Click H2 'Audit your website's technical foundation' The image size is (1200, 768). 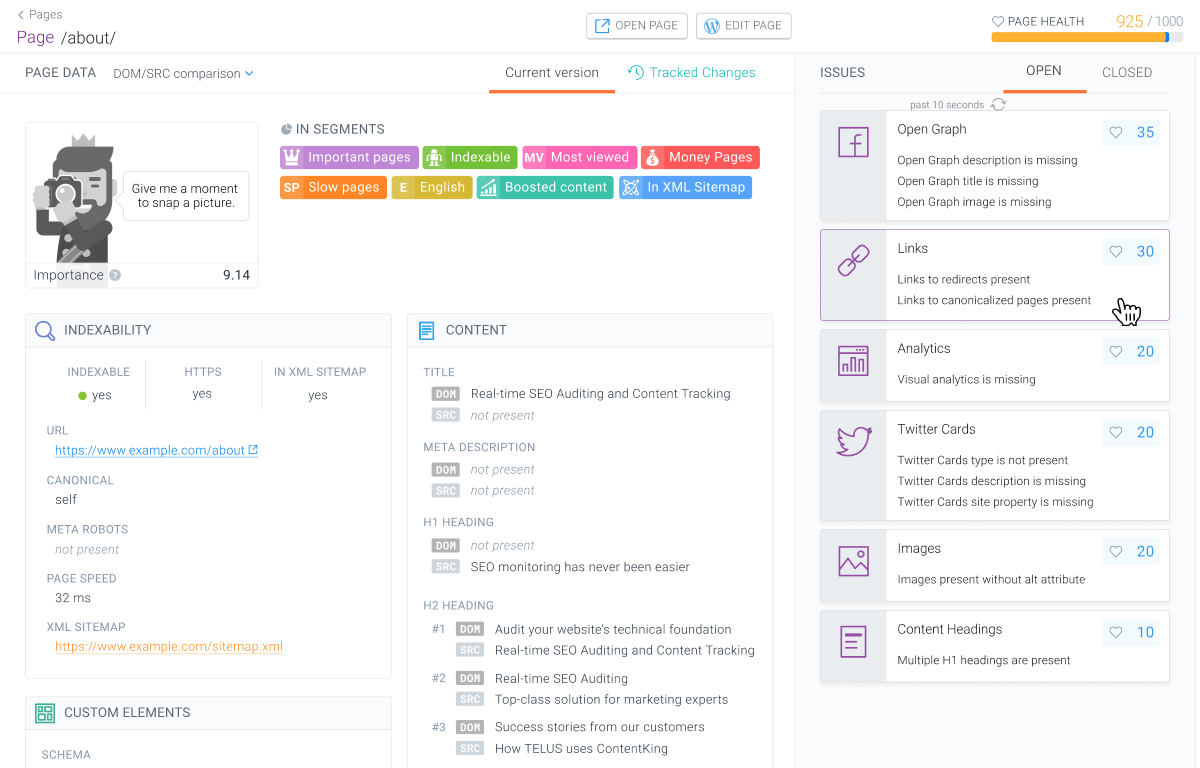pyautogui.click(x=613, y=629)
